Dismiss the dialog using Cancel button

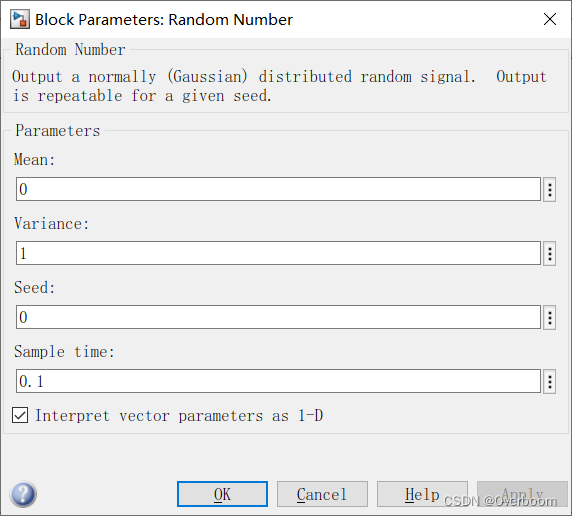coord(322,494)
